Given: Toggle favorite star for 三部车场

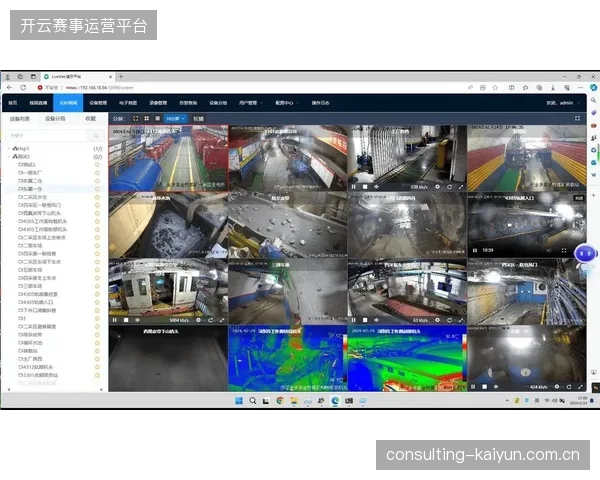Looking at the screenshot, I should coord(97,286).
